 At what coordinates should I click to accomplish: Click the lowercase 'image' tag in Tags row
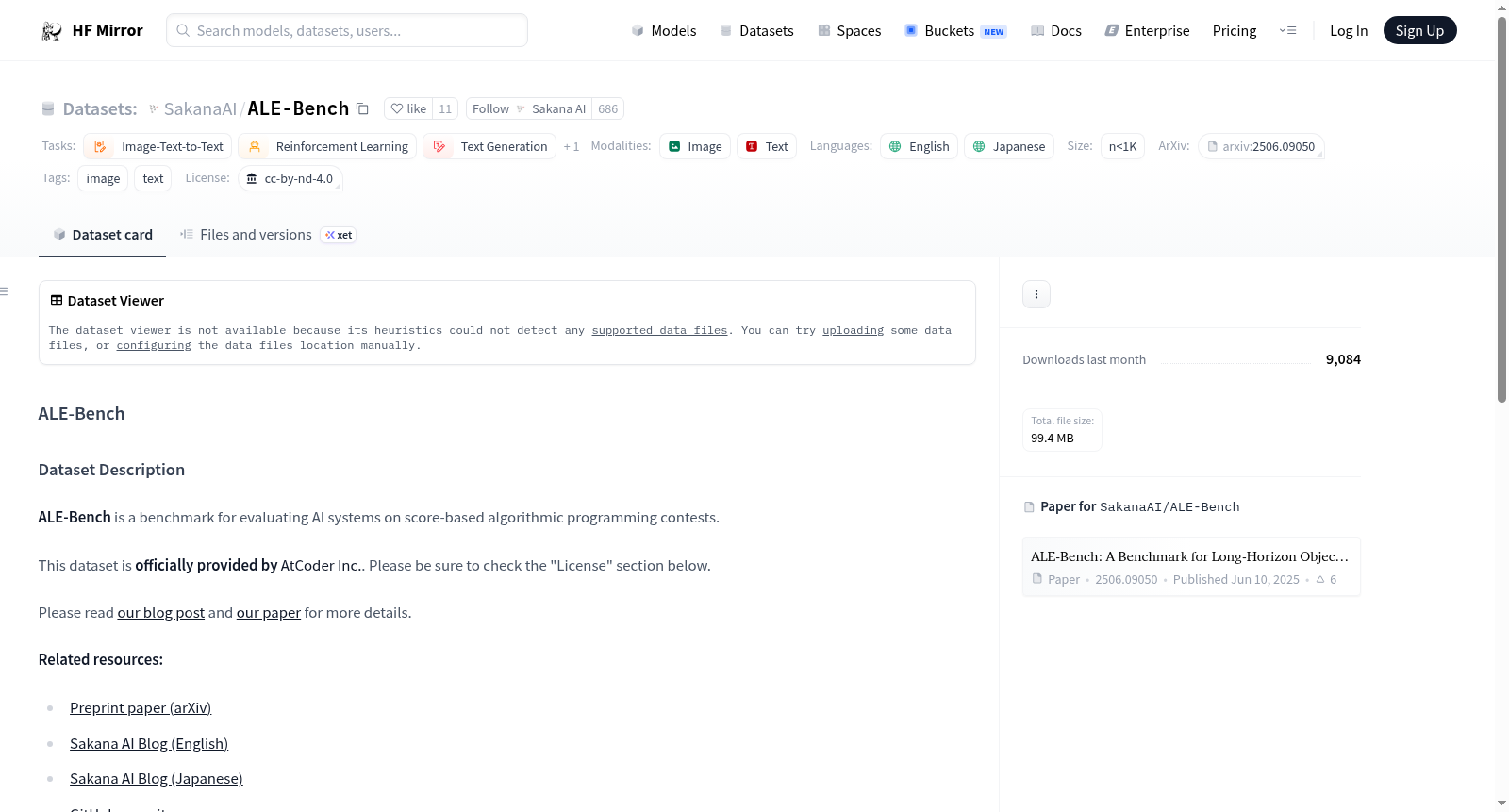point(103,178)
